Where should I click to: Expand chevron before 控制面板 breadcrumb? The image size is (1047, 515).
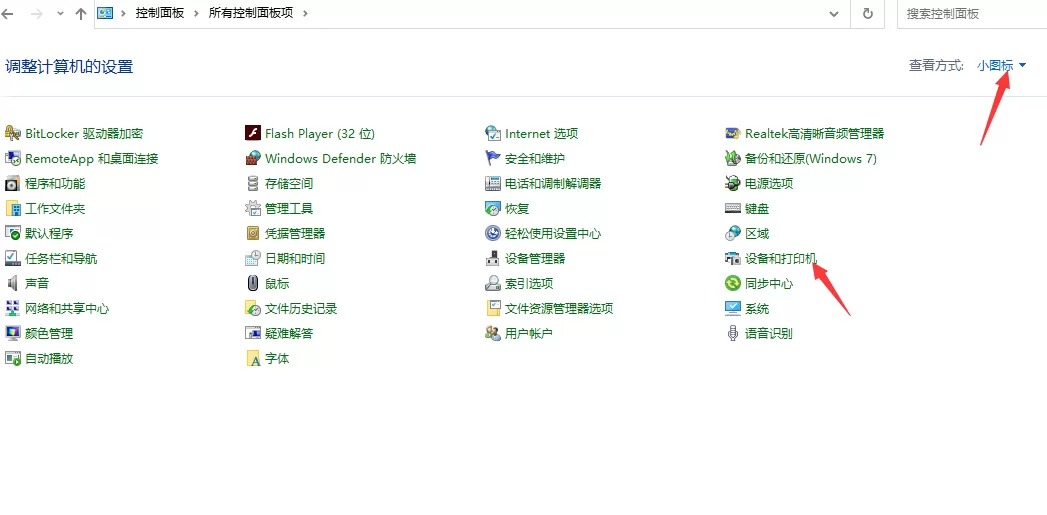coord(124,13)
